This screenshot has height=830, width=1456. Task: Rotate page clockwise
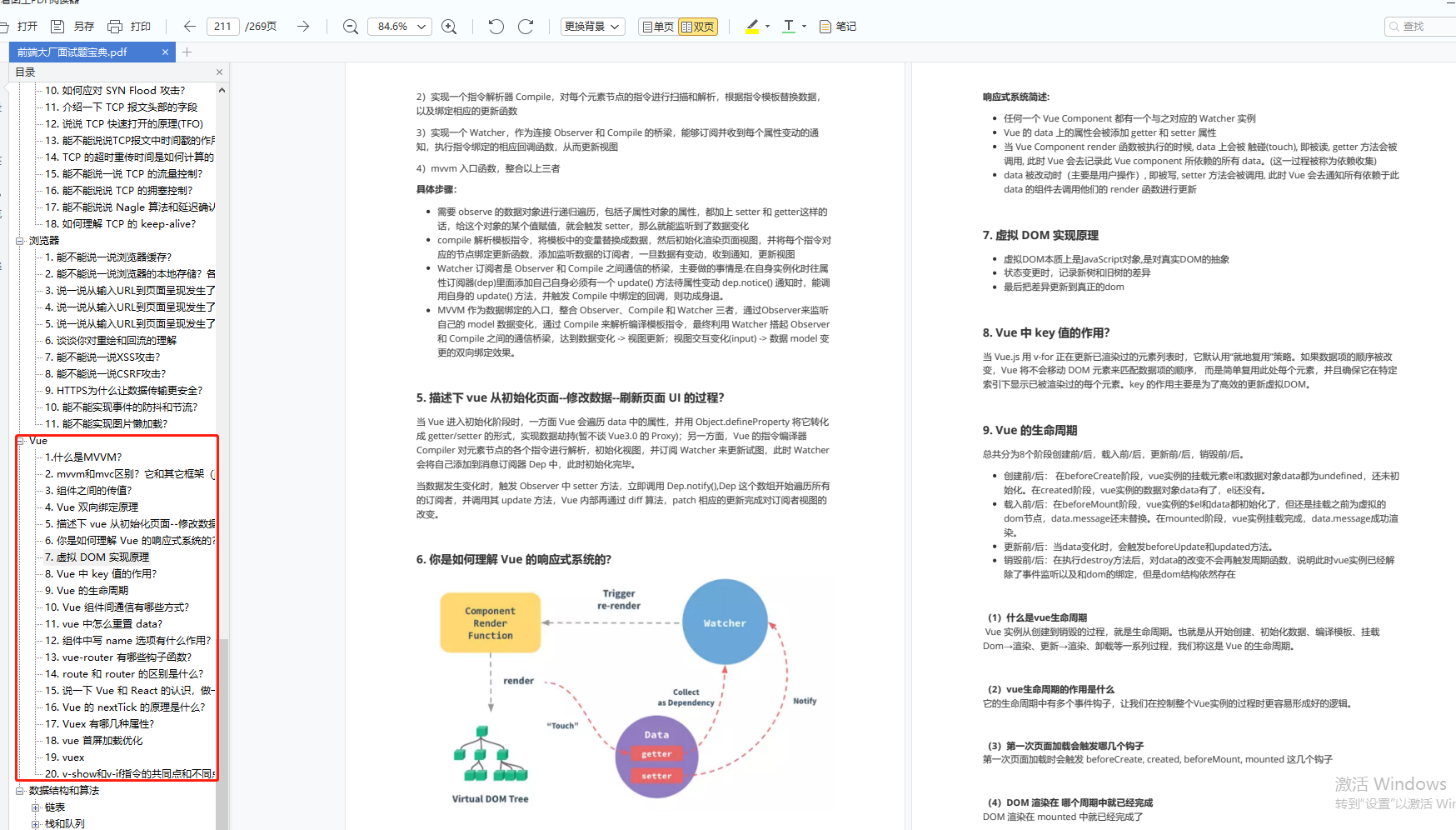[526, 27]
